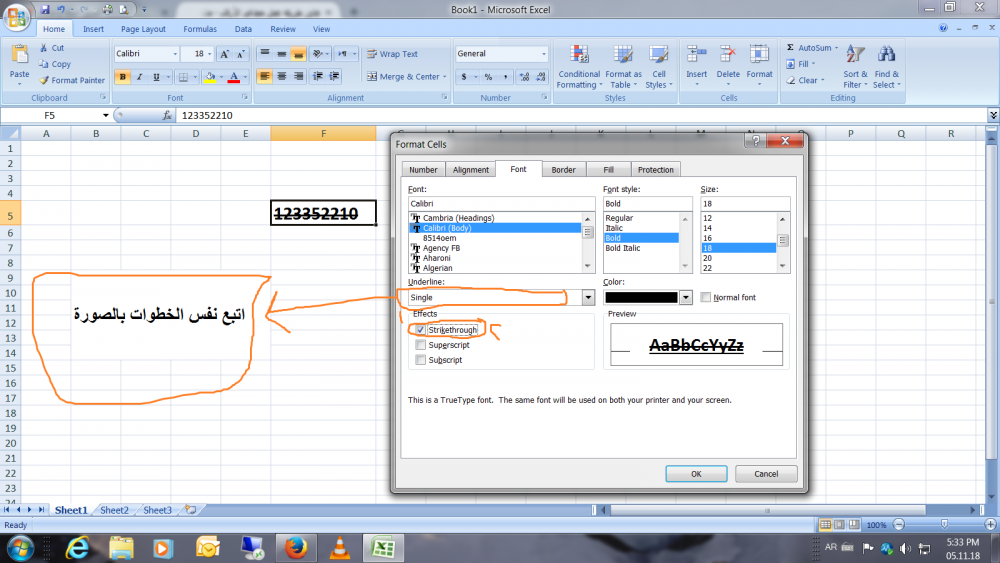The width and height of the screenshot is (1000, 563).
Task: Expand the ribbon font size dropdown
Action: click(x=209, y=54)
